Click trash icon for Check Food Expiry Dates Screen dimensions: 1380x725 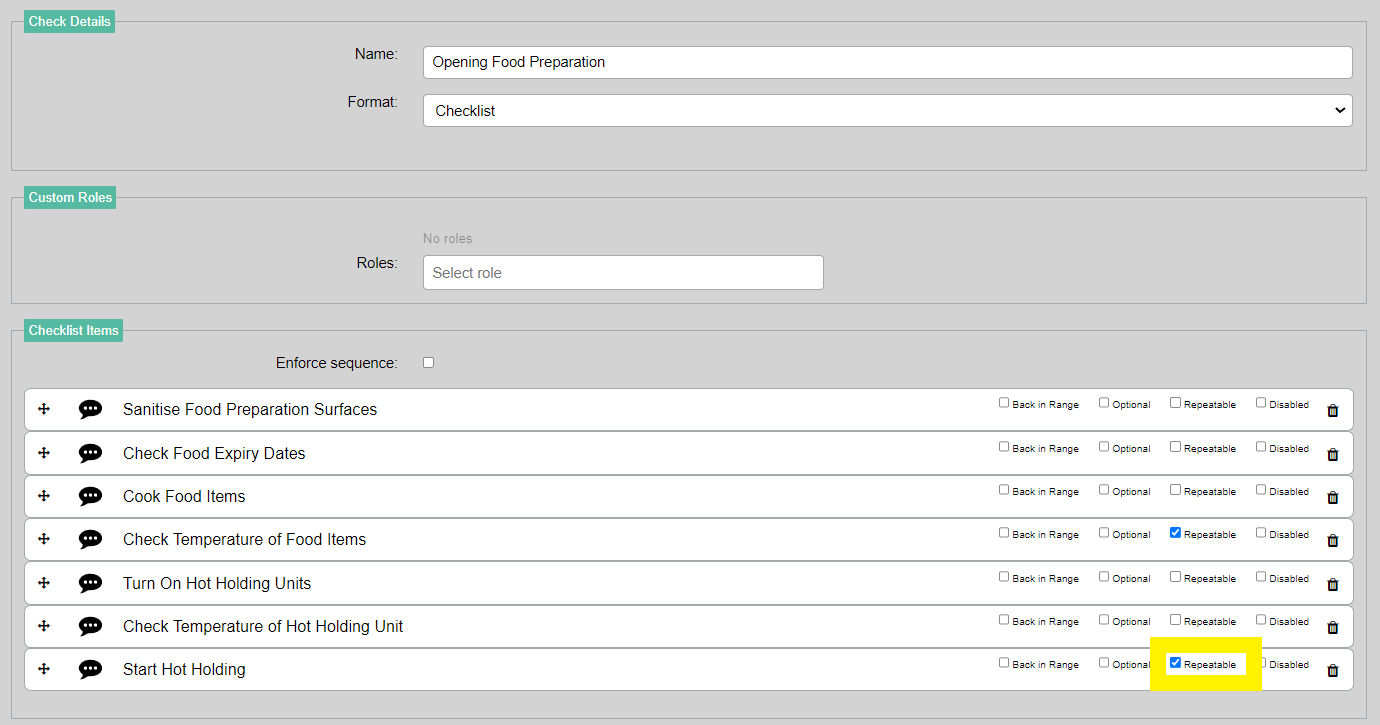point(1332,454)
